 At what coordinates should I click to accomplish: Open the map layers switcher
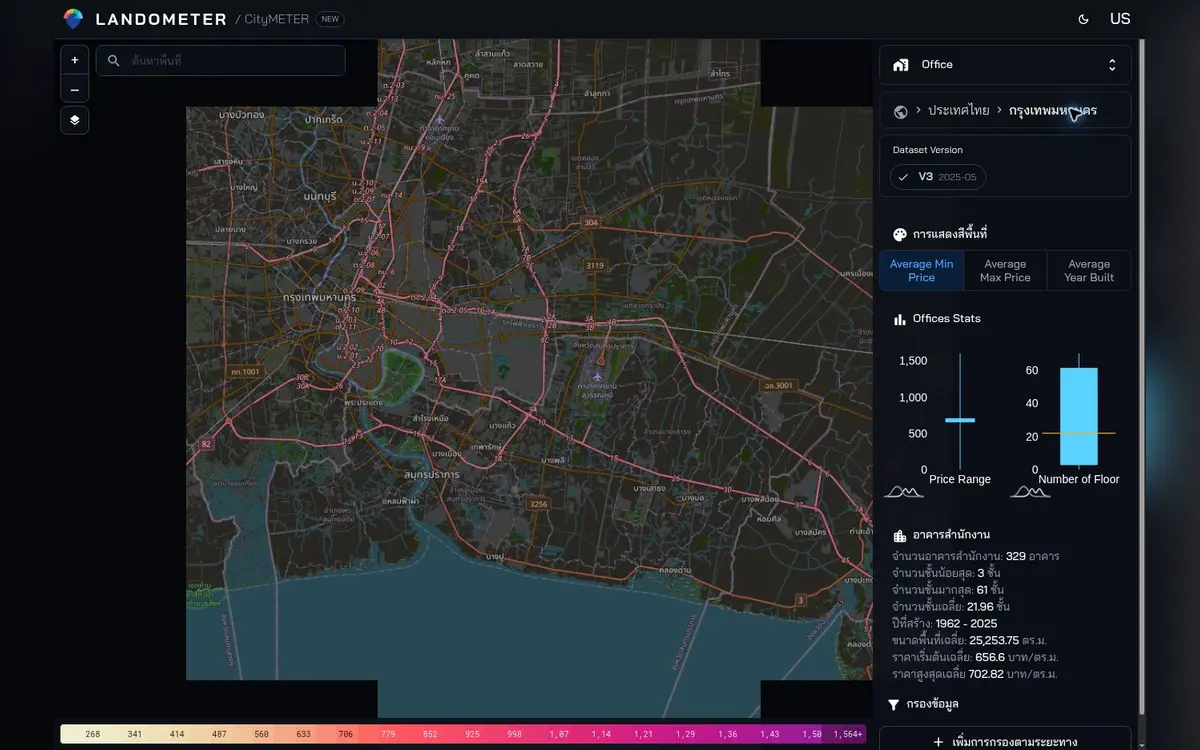[x=75, y=120]
